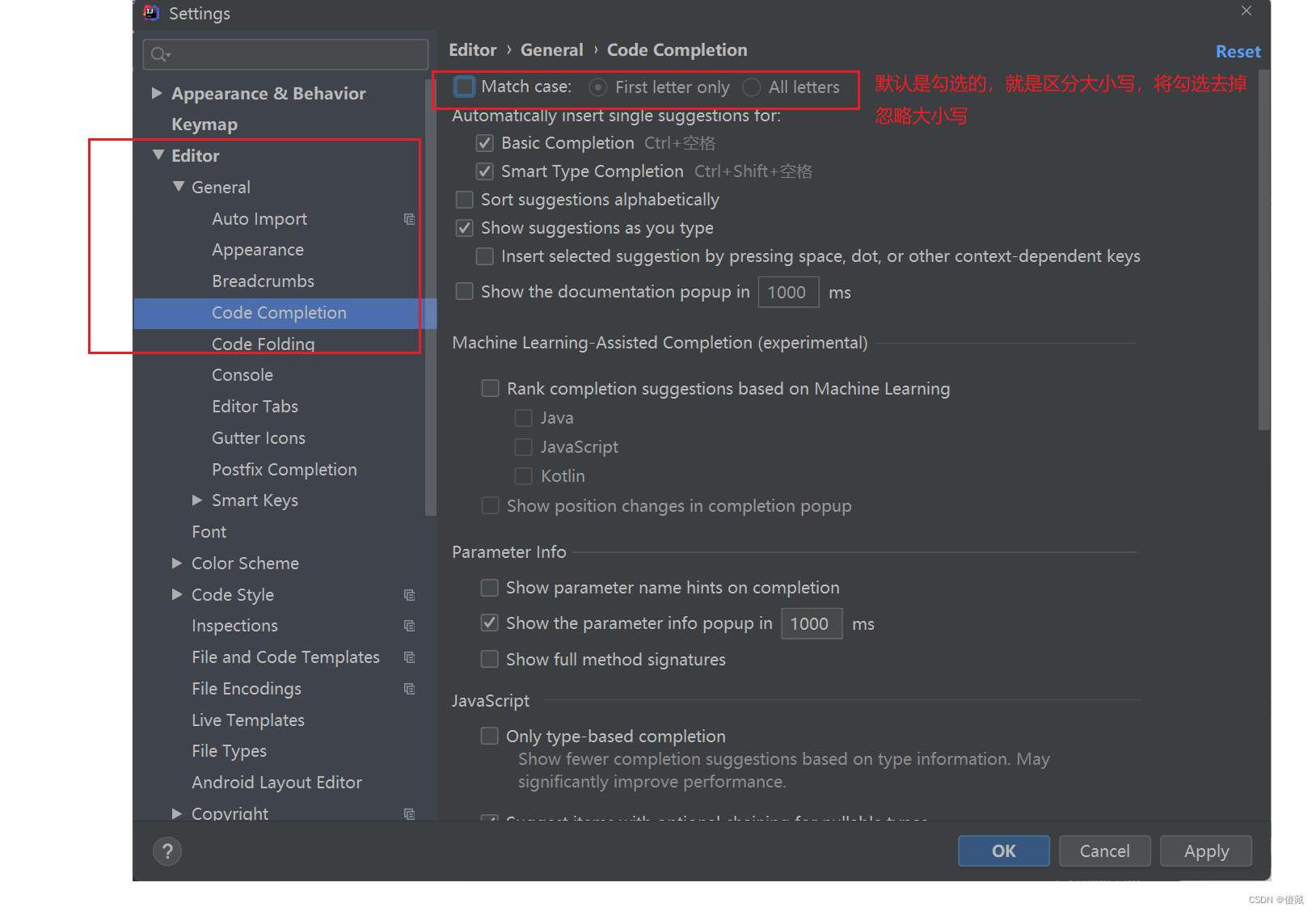Screen dimensions: 1316x912
Task: Expand Appearance & Behavior tree node
Action: click(157, 93)
